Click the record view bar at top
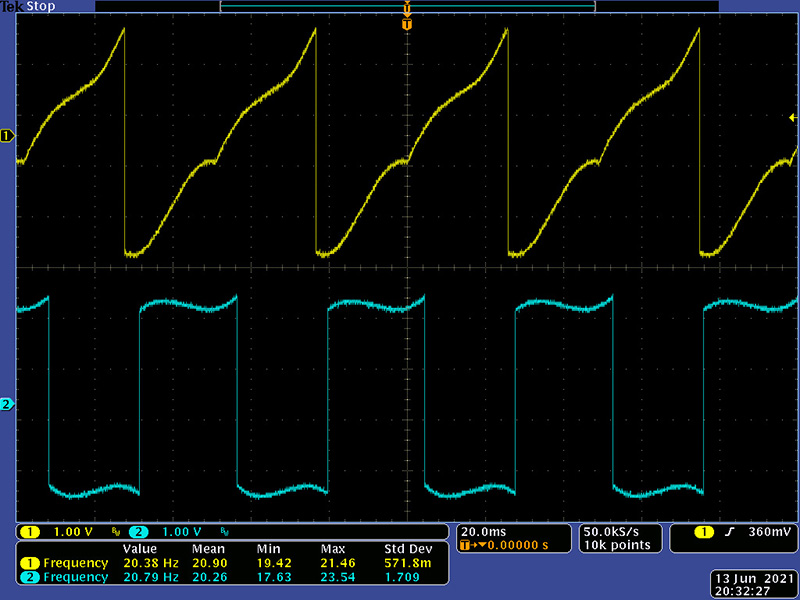800x600 pixels. [x=407, y=6]
